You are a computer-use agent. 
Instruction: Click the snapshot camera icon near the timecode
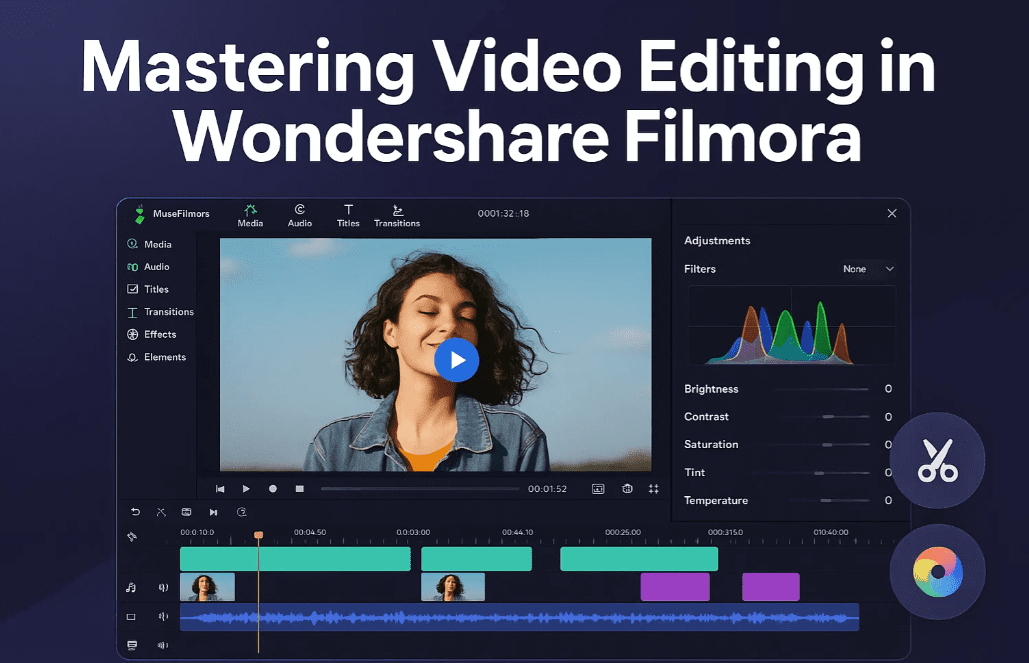tap(629, 489)
